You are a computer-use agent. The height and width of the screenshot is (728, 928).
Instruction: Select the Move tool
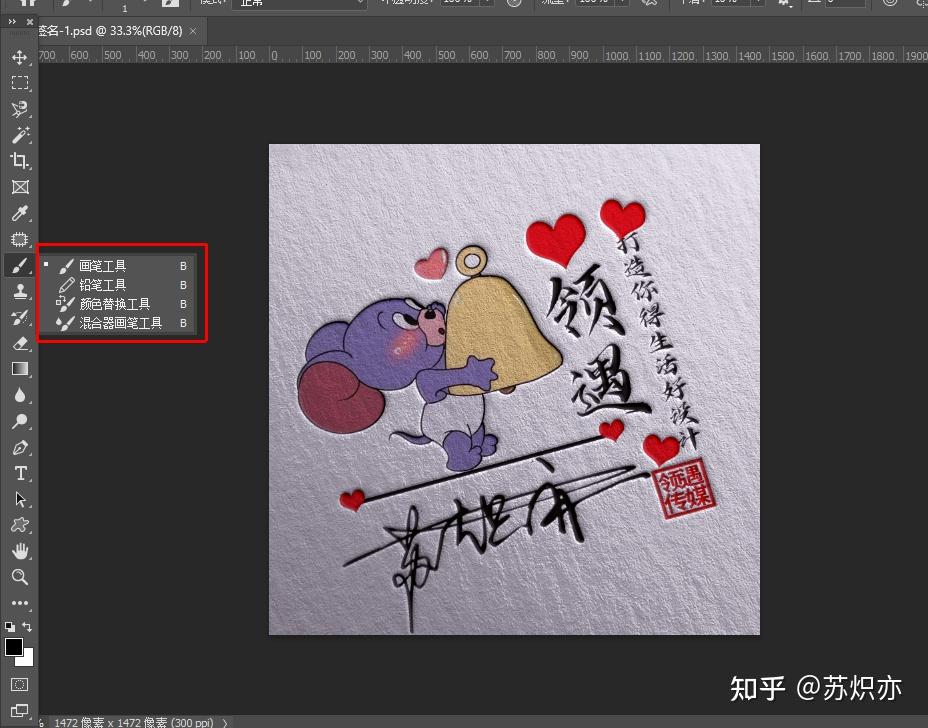click(20, 57)
